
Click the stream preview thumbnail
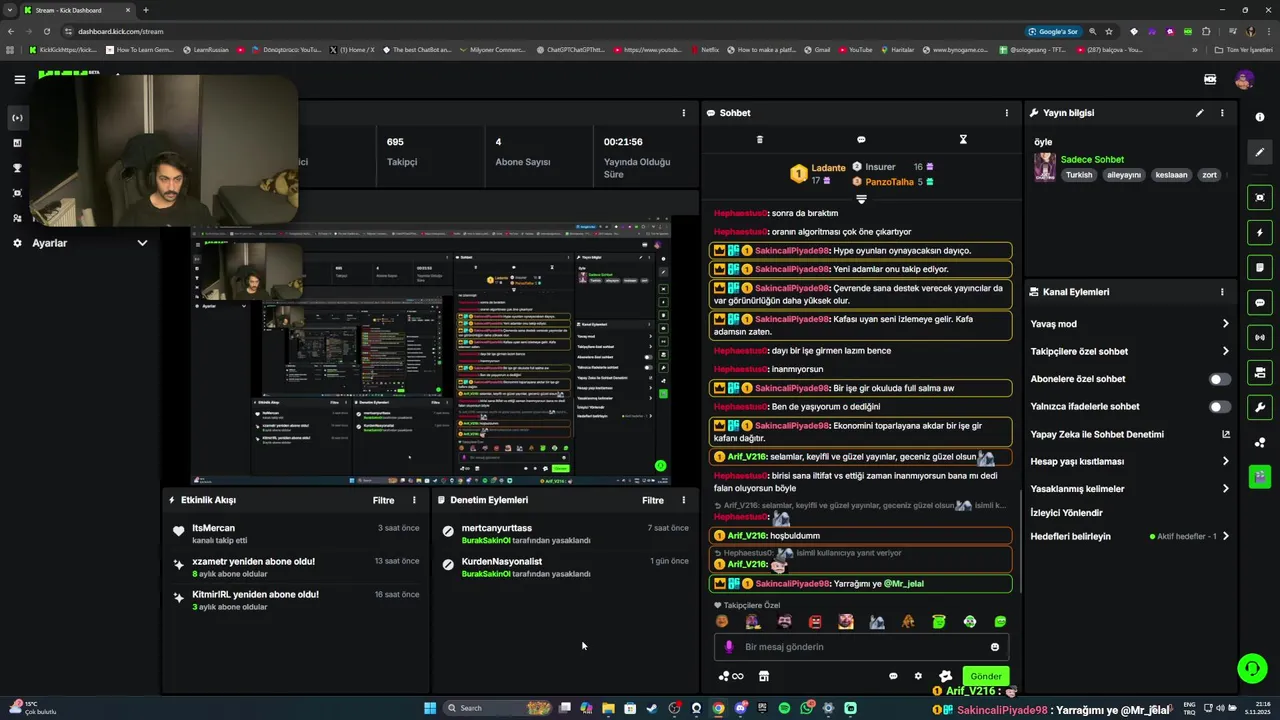click(431, 352)
